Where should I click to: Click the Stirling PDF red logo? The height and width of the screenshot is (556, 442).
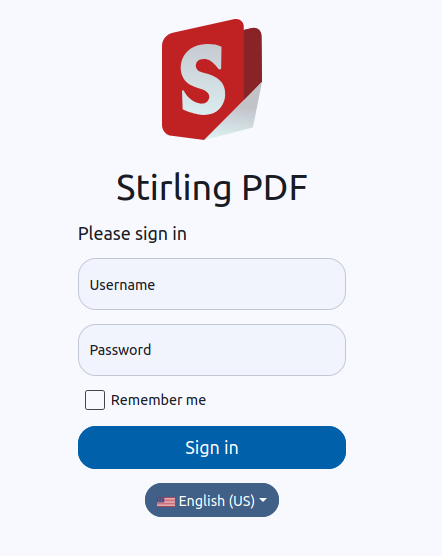click(x=212, y=79)
